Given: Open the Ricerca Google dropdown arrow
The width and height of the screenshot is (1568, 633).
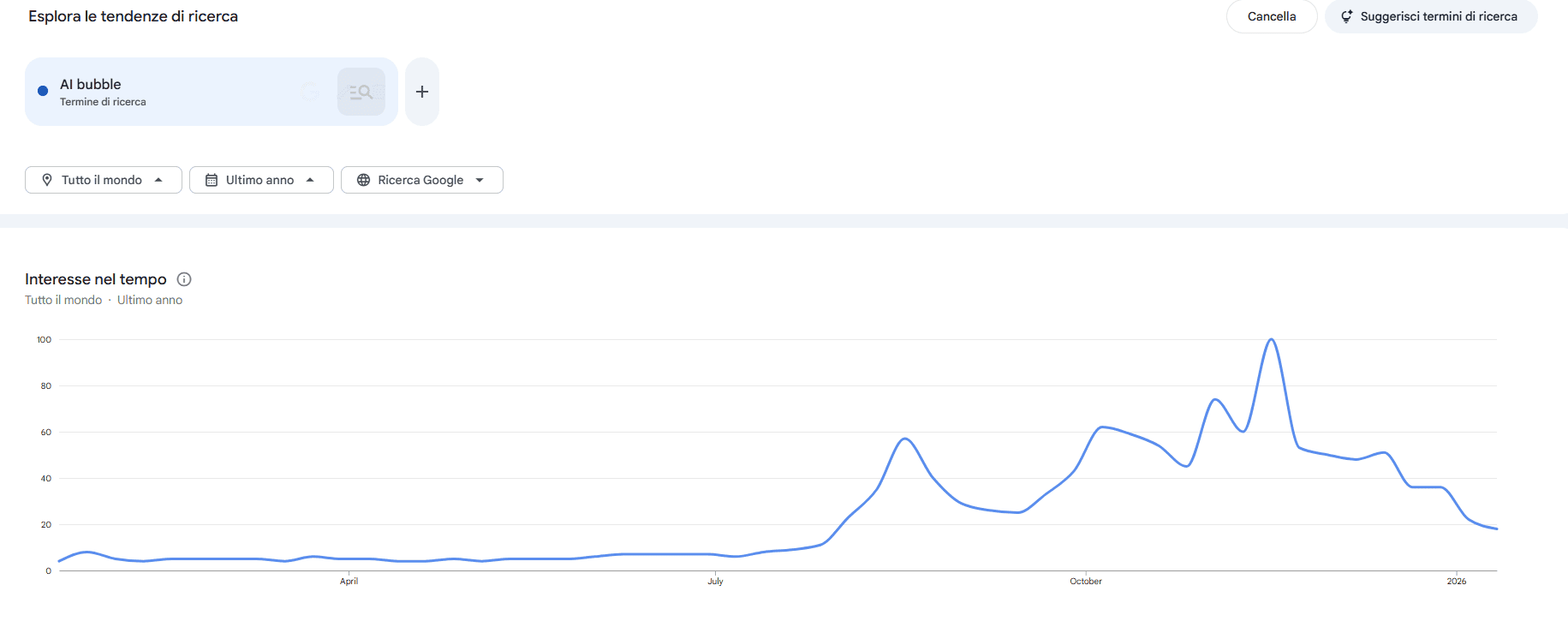Looking at the screenshot, I should [x=480, y=180].
